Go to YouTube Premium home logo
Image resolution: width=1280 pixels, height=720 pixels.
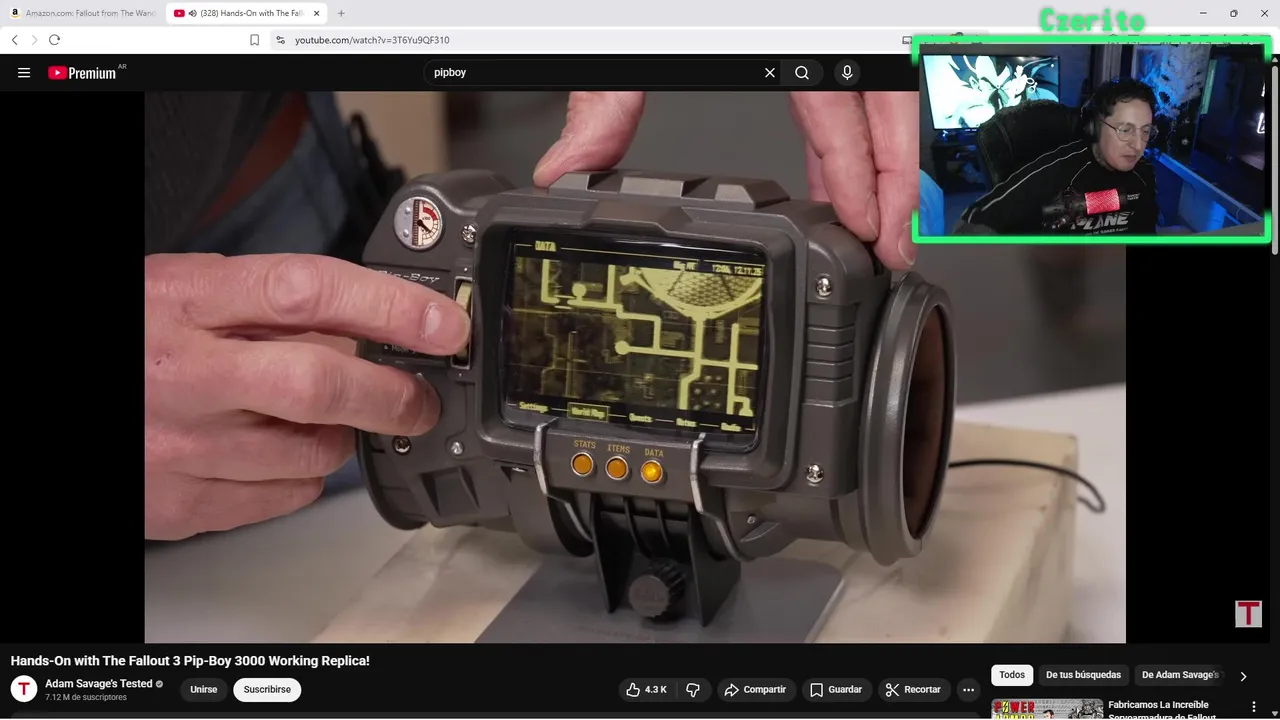click(82, 73)
